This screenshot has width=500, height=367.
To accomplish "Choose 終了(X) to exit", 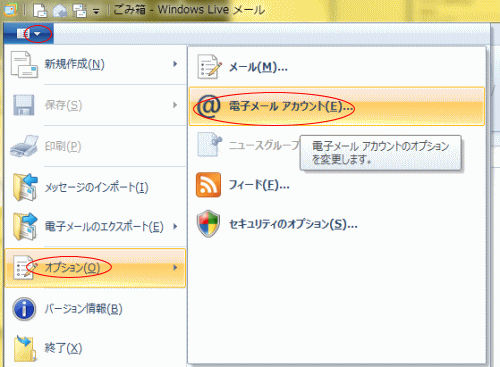I will pos(95,349).
